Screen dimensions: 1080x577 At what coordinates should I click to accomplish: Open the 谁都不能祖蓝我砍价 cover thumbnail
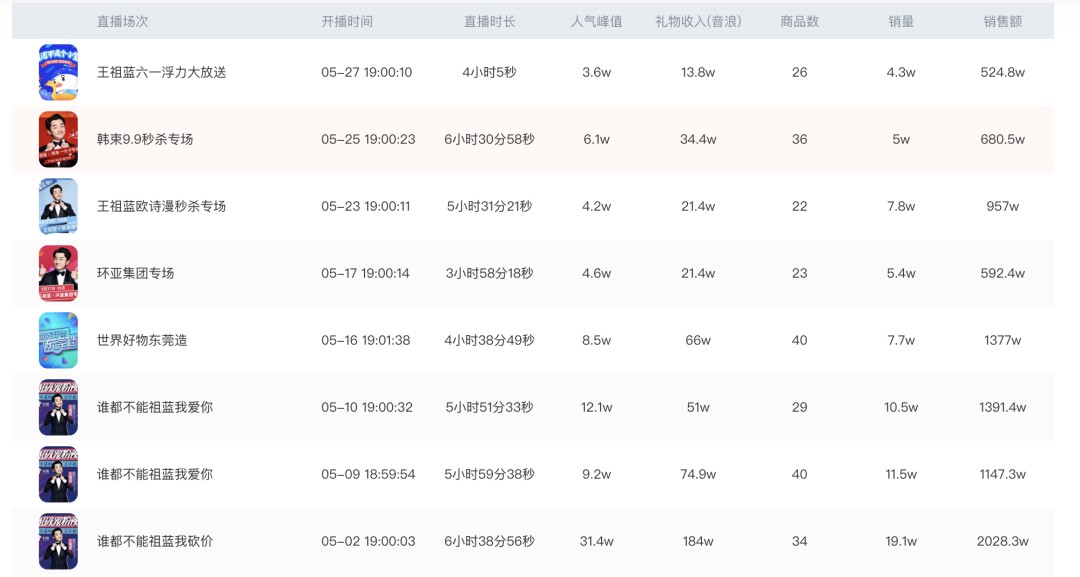58,541
